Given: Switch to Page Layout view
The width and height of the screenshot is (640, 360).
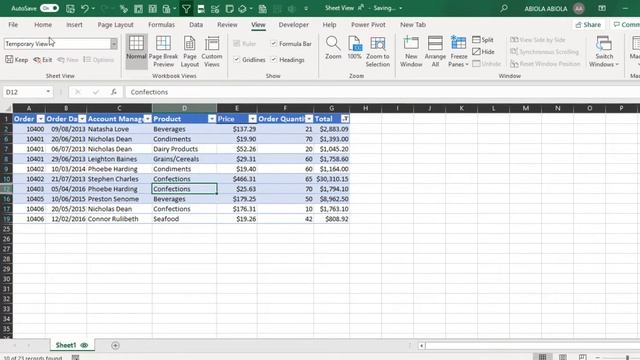Looking at the screenshot, I should (x=190, y=51).
